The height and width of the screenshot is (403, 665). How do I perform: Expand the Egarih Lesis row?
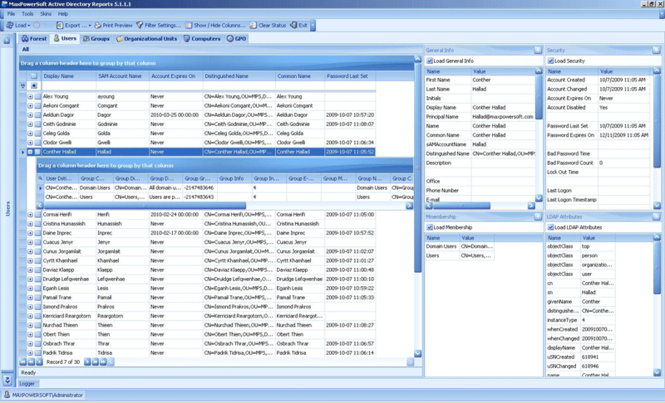(30, 288)
